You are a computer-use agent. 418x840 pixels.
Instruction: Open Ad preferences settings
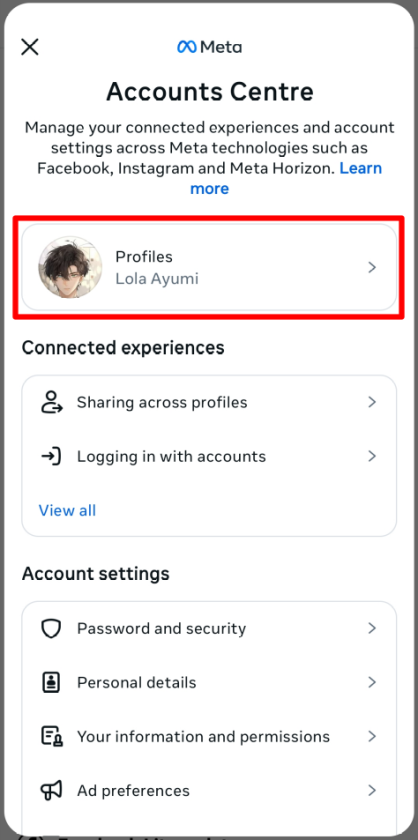[x=209, y=791]
